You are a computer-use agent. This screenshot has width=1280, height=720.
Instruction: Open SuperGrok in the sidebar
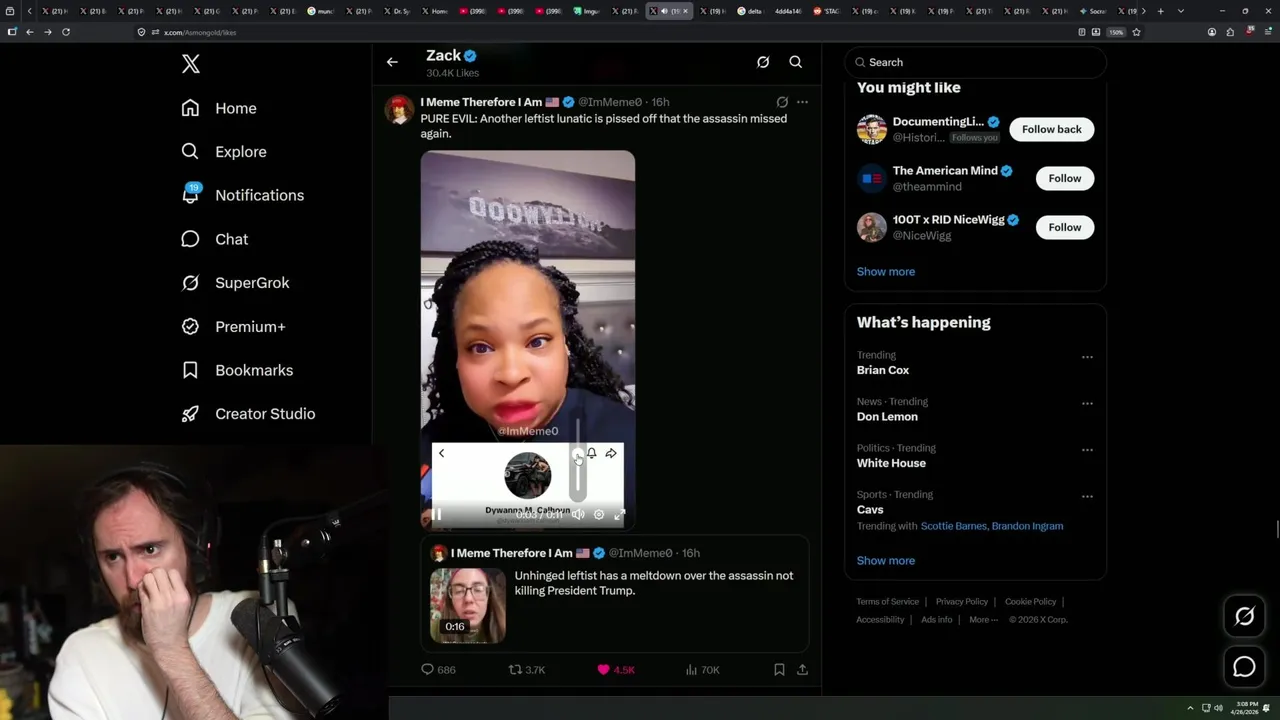(x=235, y=283)
